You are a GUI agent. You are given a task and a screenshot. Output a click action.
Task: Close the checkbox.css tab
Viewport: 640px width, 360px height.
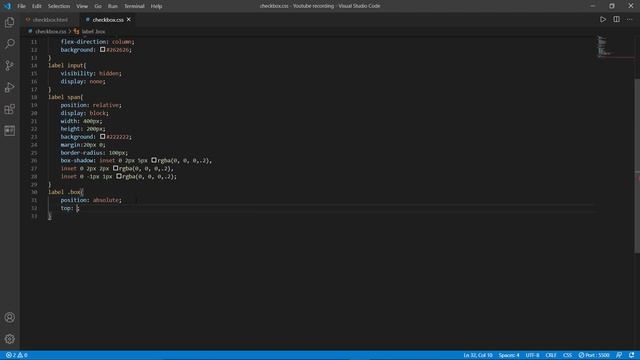coord(129,20)
